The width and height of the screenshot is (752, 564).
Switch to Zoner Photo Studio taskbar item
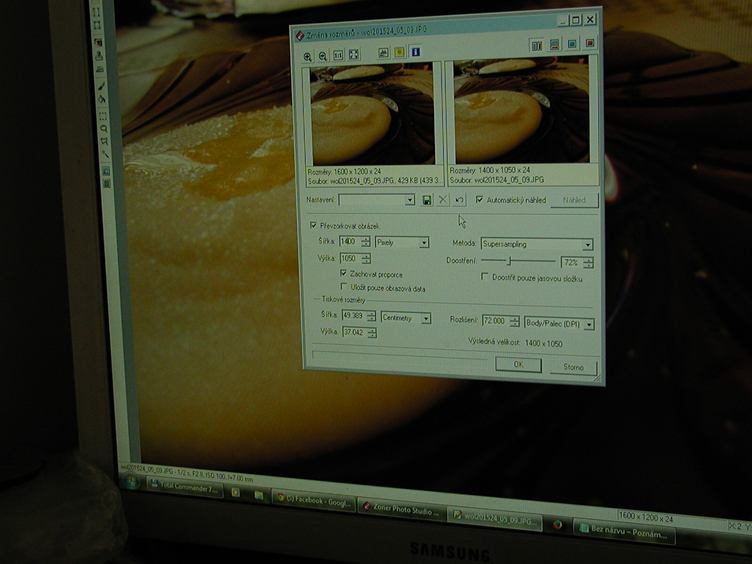(x=401, y=510)
